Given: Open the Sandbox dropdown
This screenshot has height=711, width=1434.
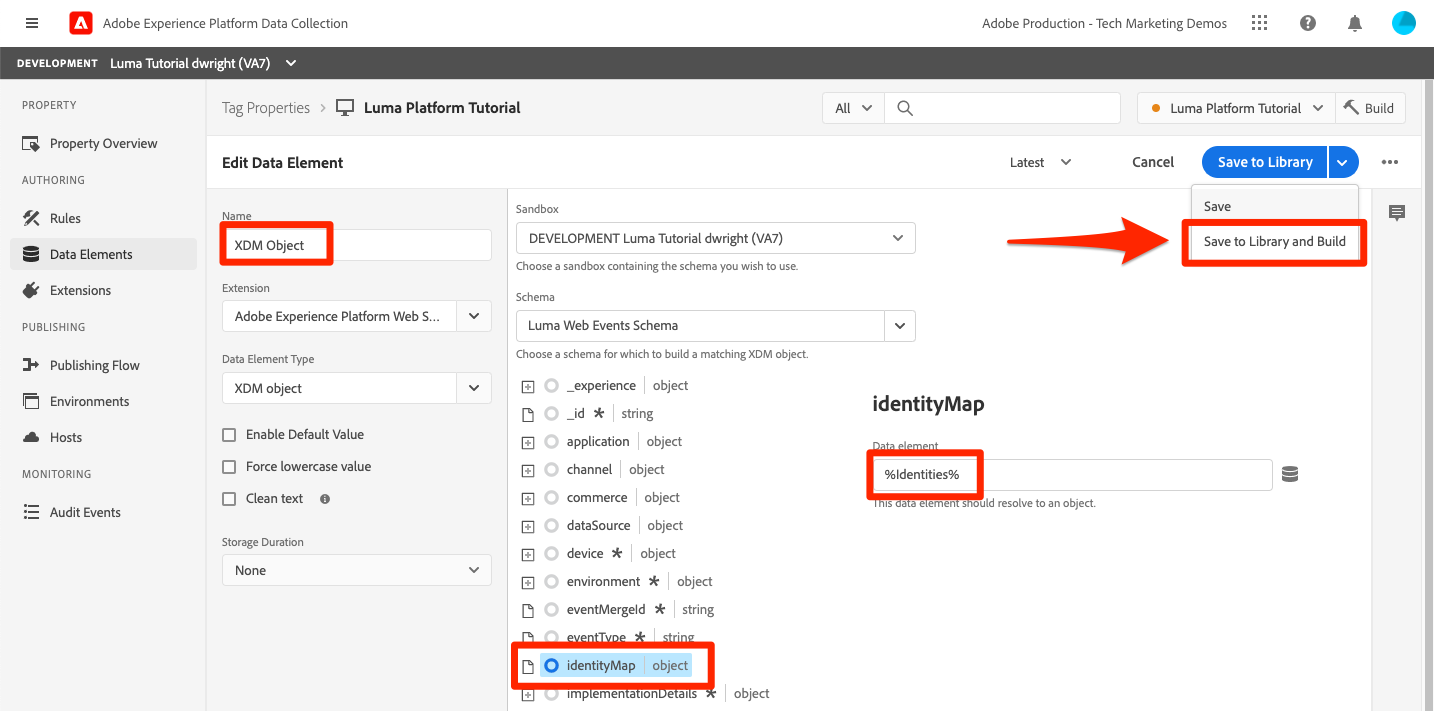Looking at the screenshot, I should [x=716, y=238].
